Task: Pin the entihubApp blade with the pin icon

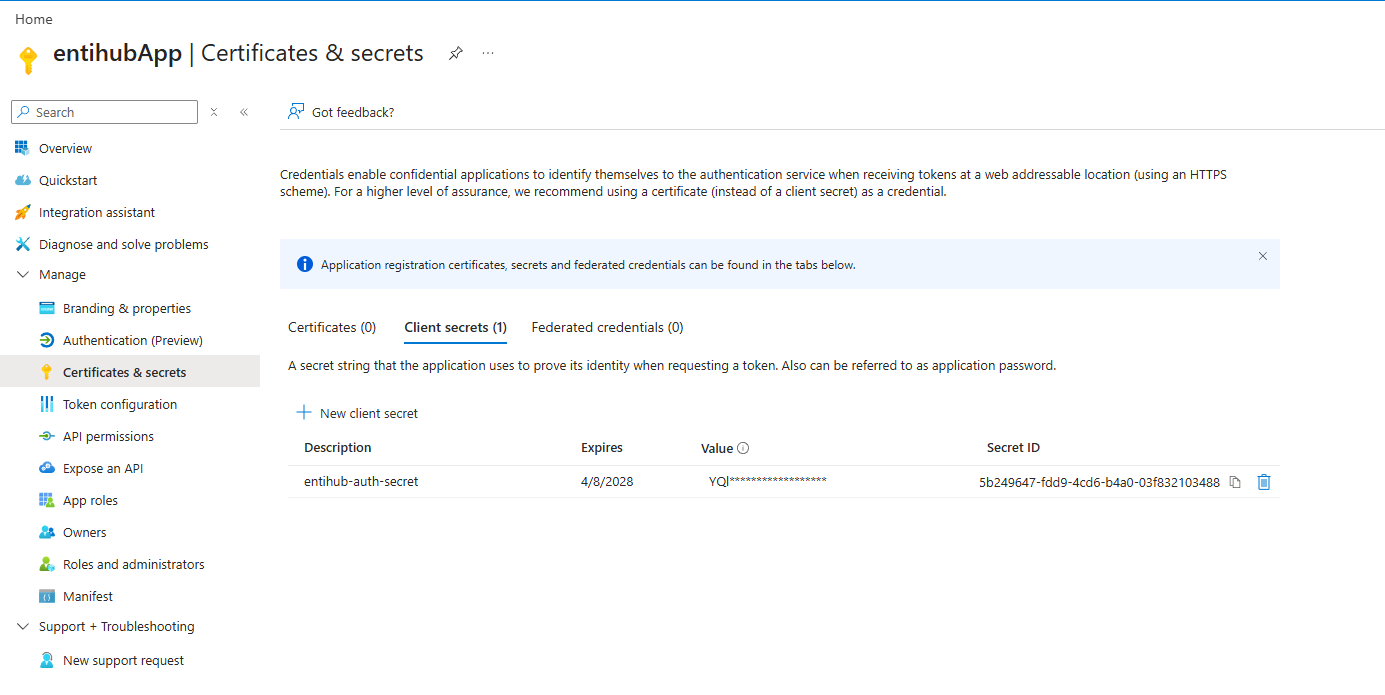Action: [x=455, y=53]
